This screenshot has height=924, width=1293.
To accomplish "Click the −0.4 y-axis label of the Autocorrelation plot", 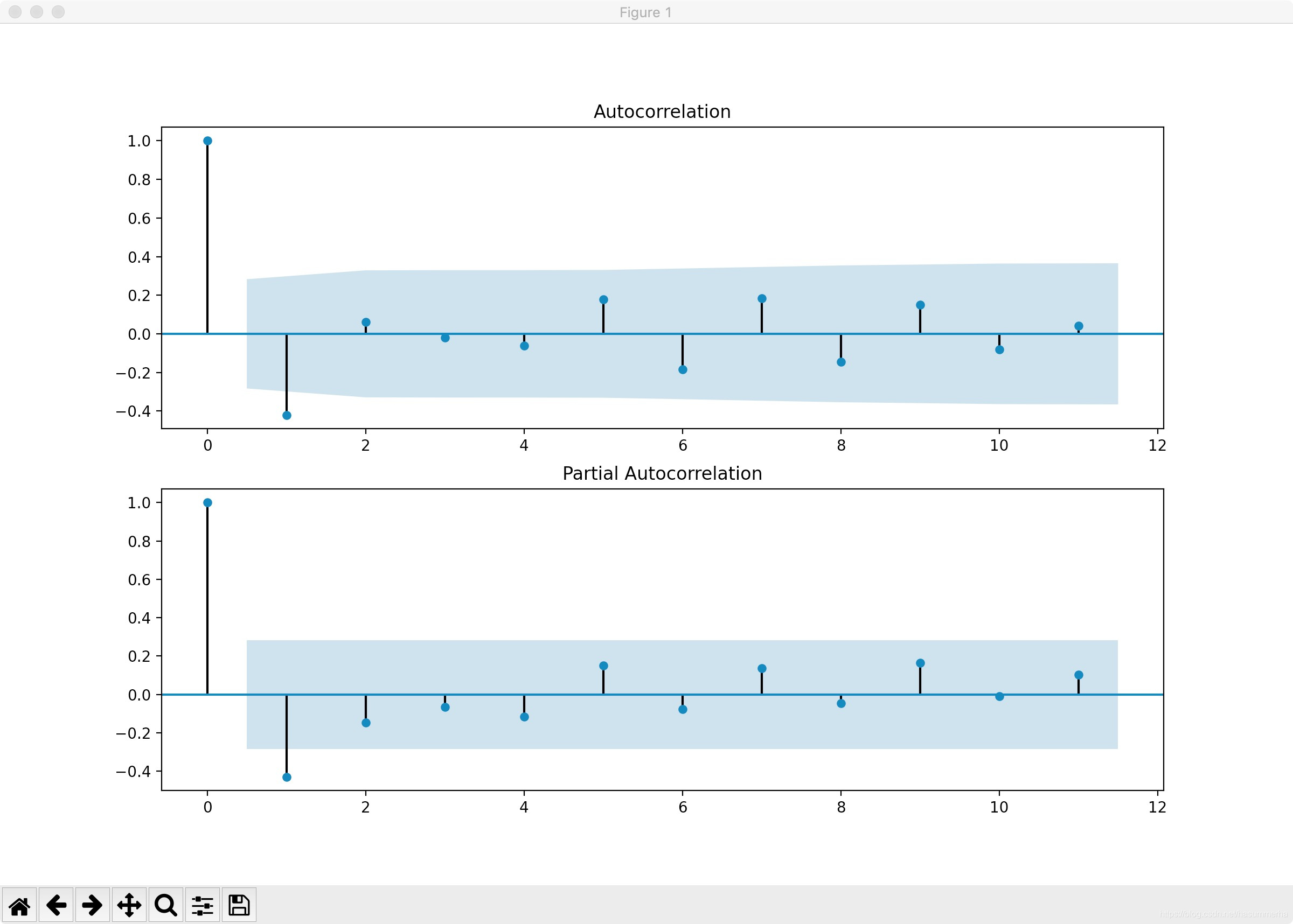I will coord(133,411).
